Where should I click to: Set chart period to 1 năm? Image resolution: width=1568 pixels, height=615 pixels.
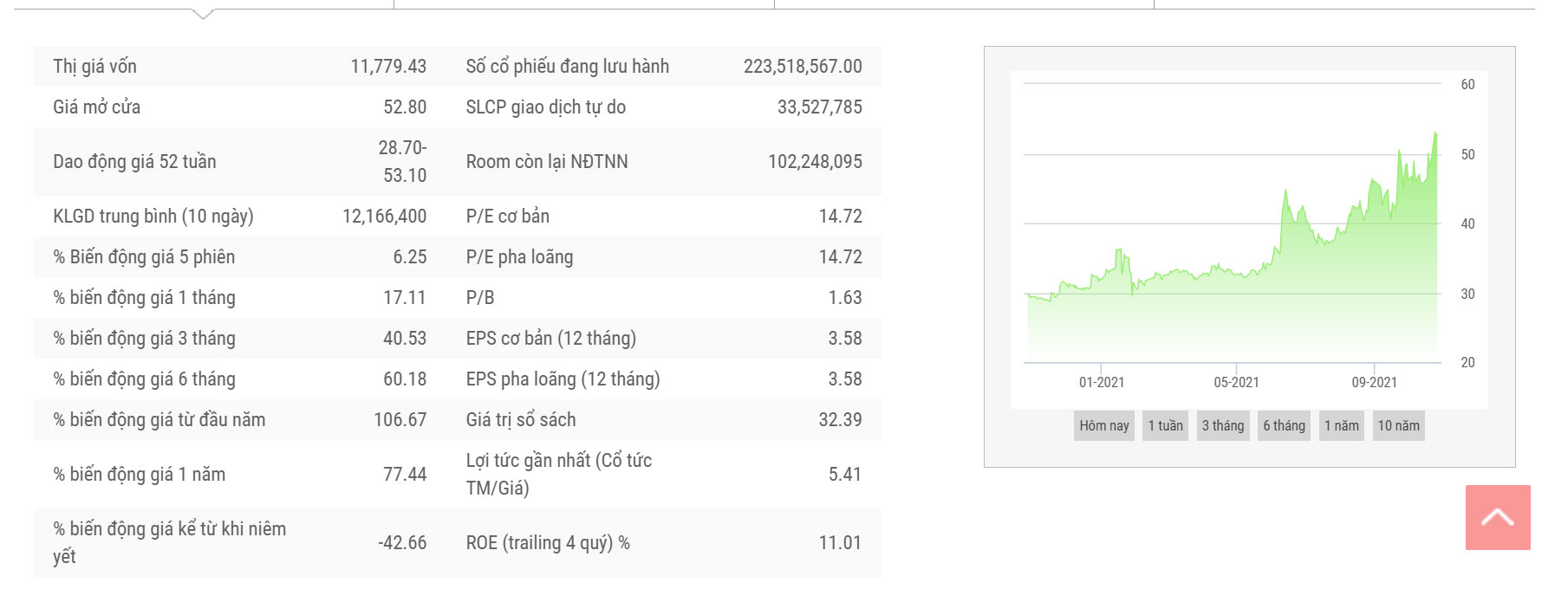click(x=1341, y=425)
